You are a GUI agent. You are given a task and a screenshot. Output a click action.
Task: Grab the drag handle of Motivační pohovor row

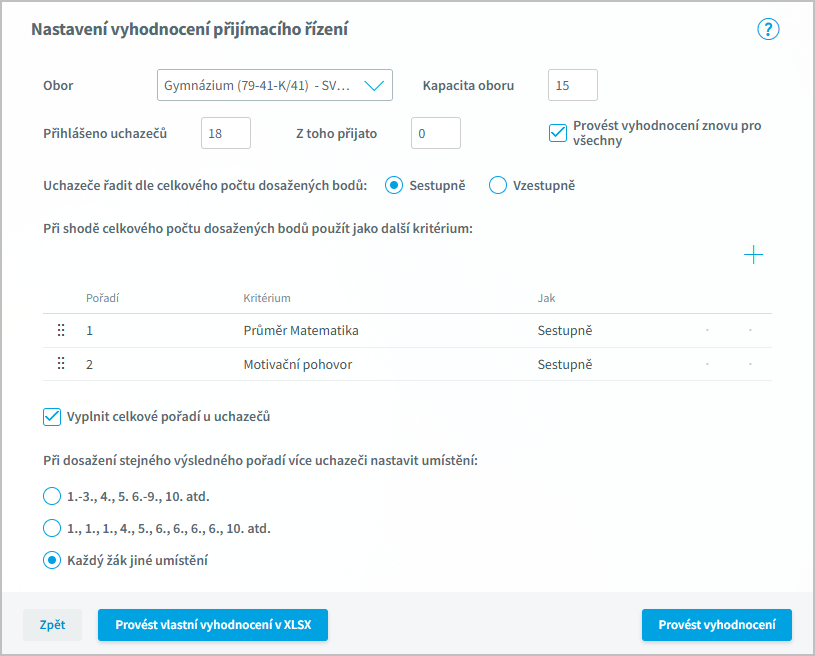coord(61,364)
